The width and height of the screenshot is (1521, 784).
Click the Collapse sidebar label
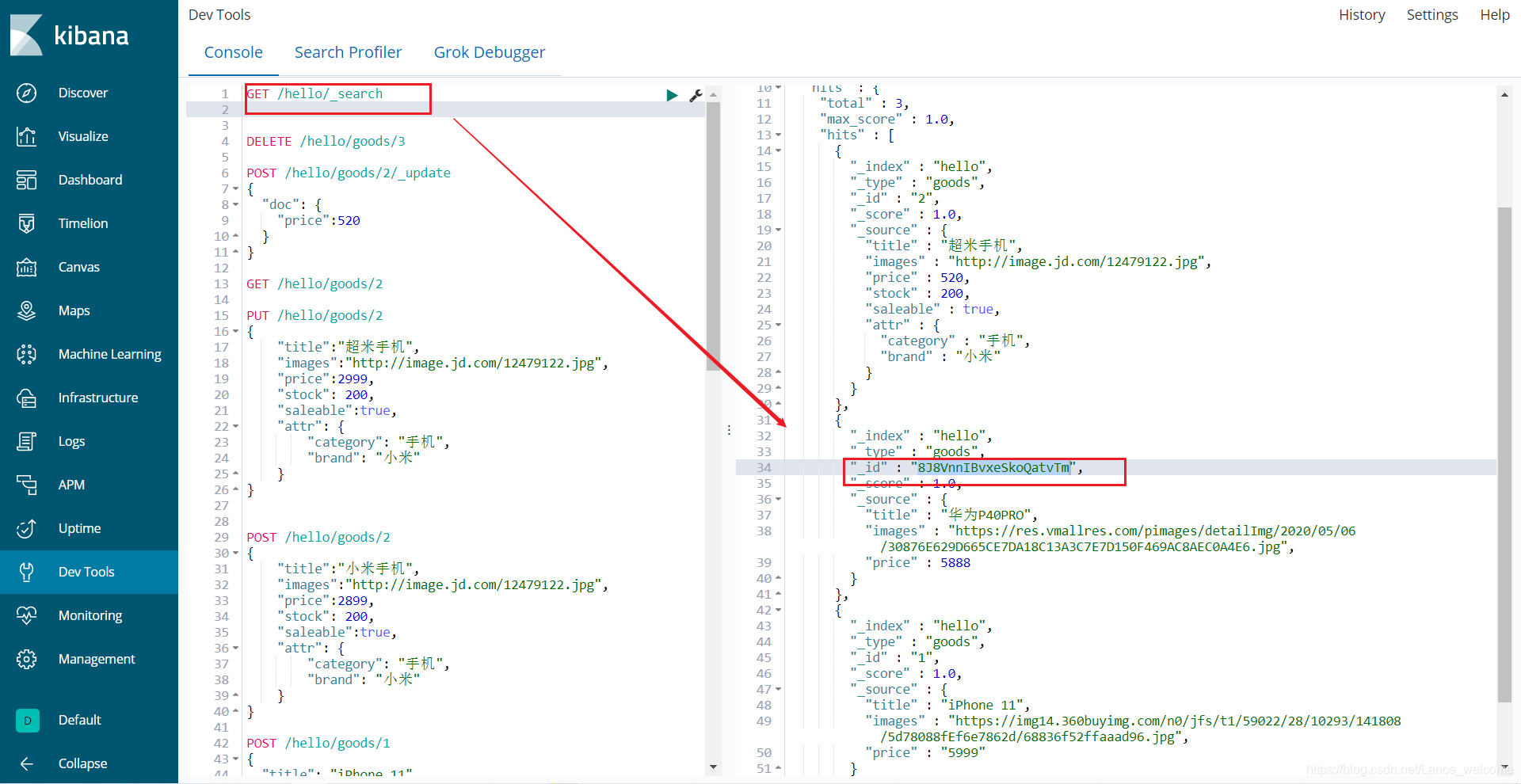pyautogui.click(x=82, y=763)
